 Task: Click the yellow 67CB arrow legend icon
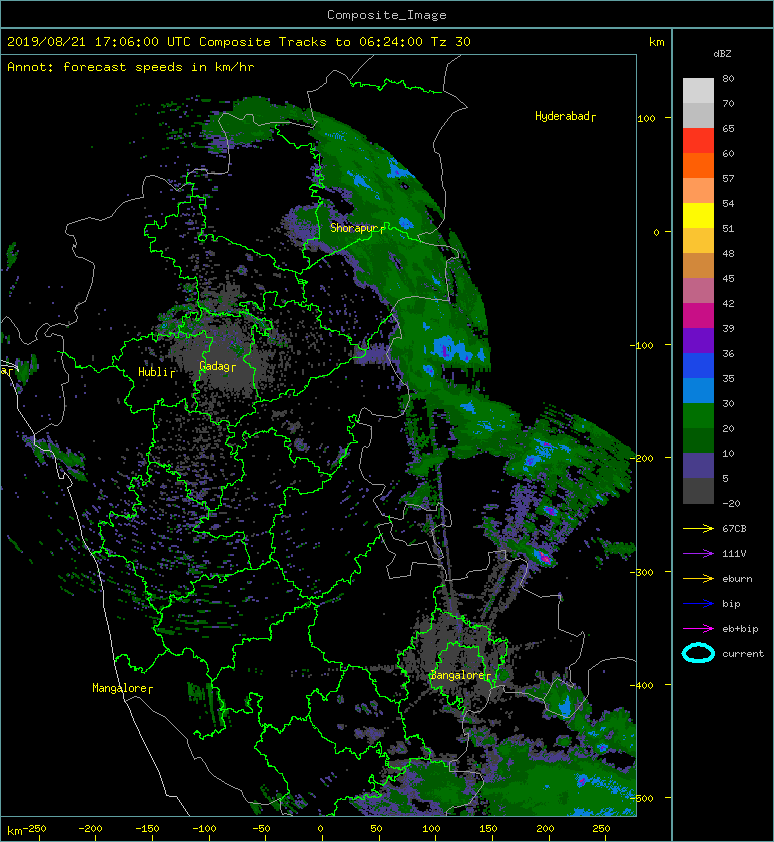698,529
